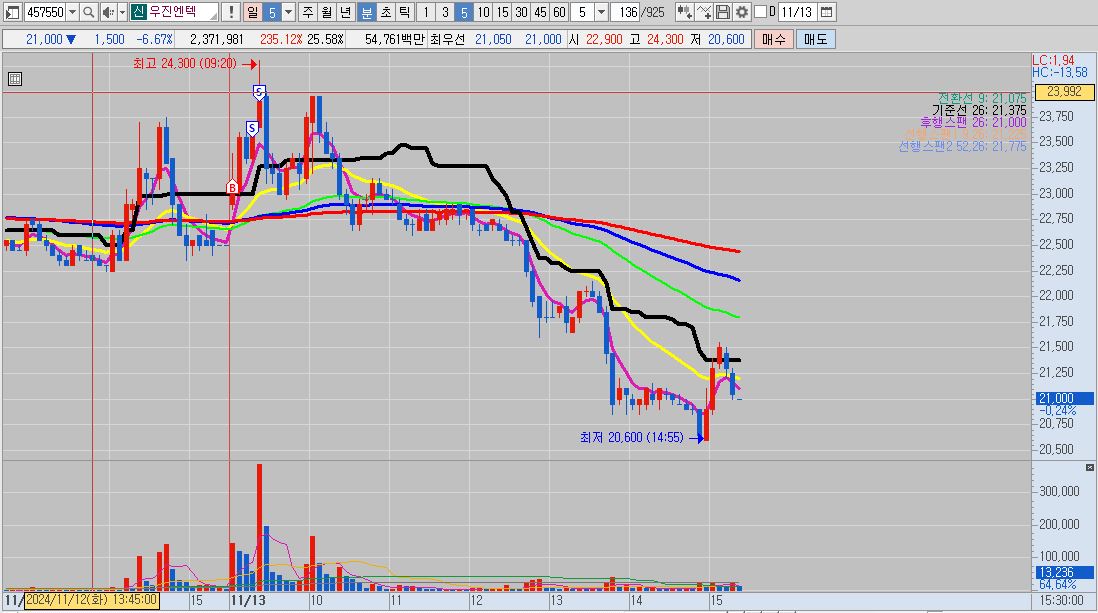Click the HC:-13.58 label

point(1059,72)
